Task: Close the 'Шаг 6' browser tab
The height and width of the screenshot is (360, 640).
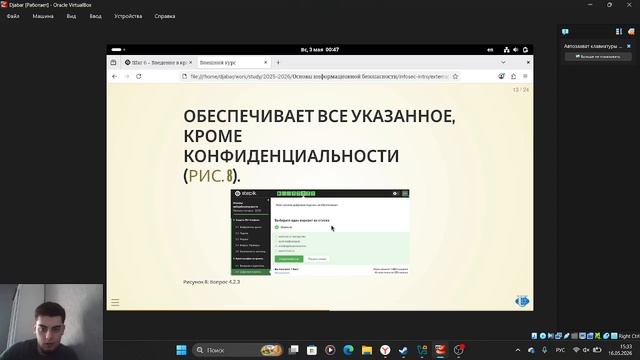Action: (x=190, y=62)
